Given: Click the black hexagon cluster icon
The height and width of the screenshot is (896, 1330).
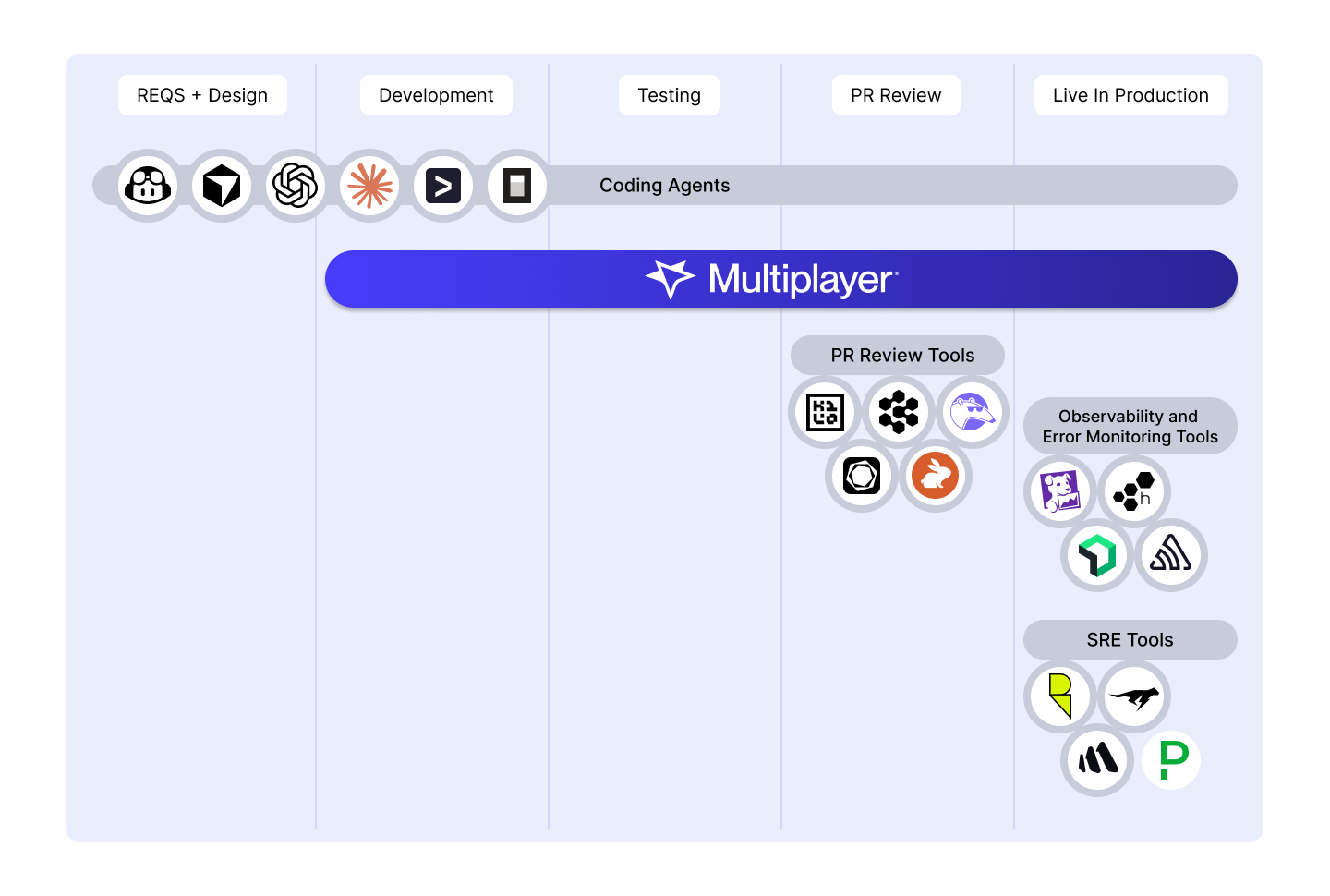Looking at the screenshot, I should pyautogui.click(x=899, y=412).
